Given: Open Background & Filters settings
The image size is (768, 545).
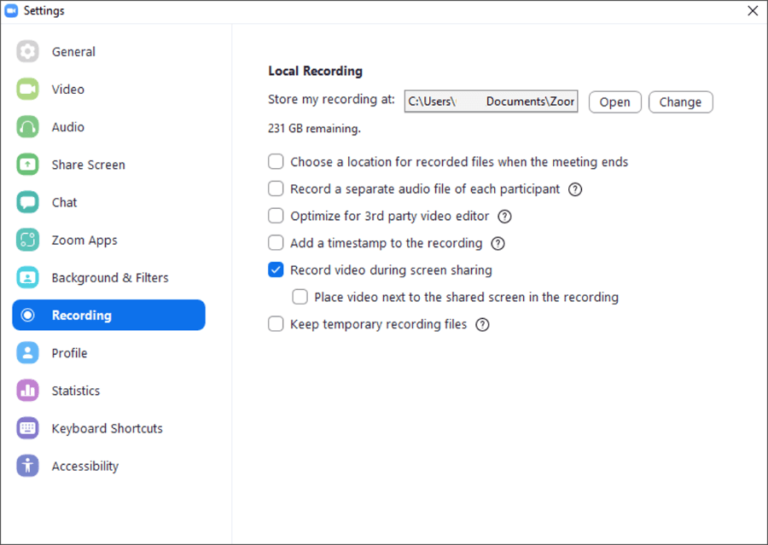Looking at the screenshot, I should 109,278.
